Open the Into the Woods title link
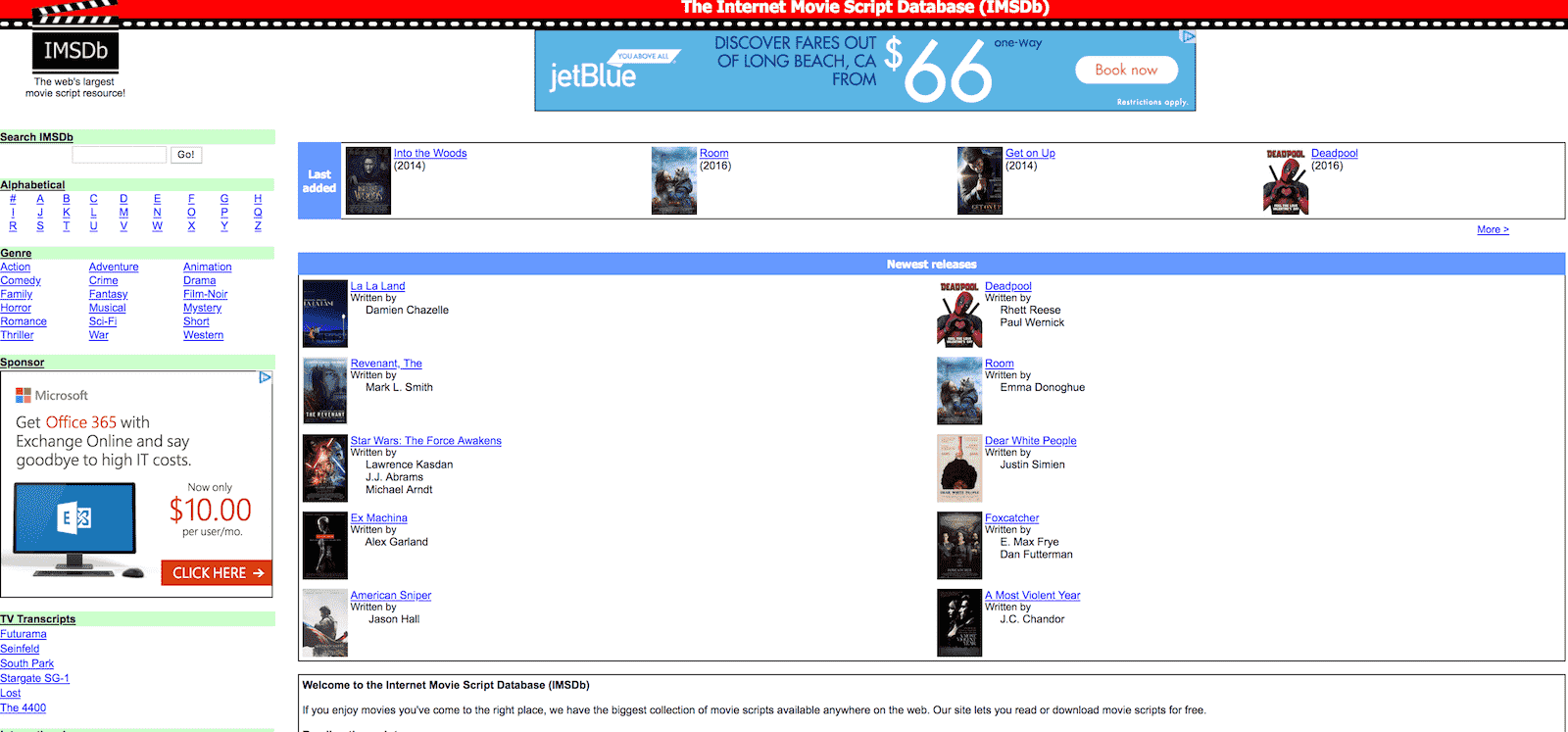1568x732 pixels. [x=430, y=153]
